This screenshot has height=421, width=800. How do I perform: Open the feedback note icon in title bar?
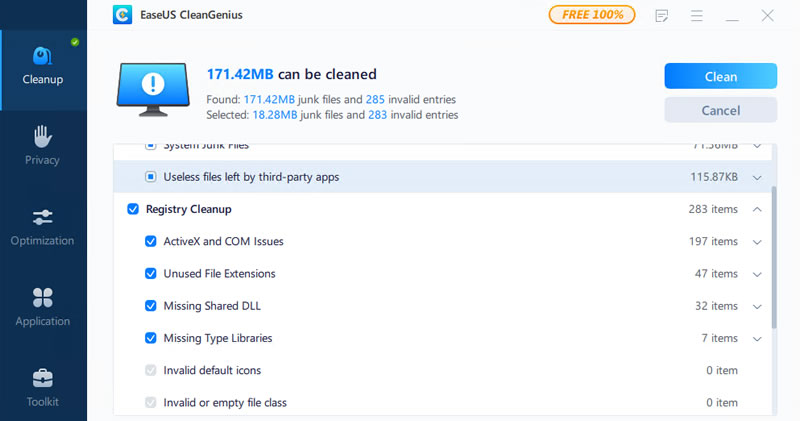(661, 16)
